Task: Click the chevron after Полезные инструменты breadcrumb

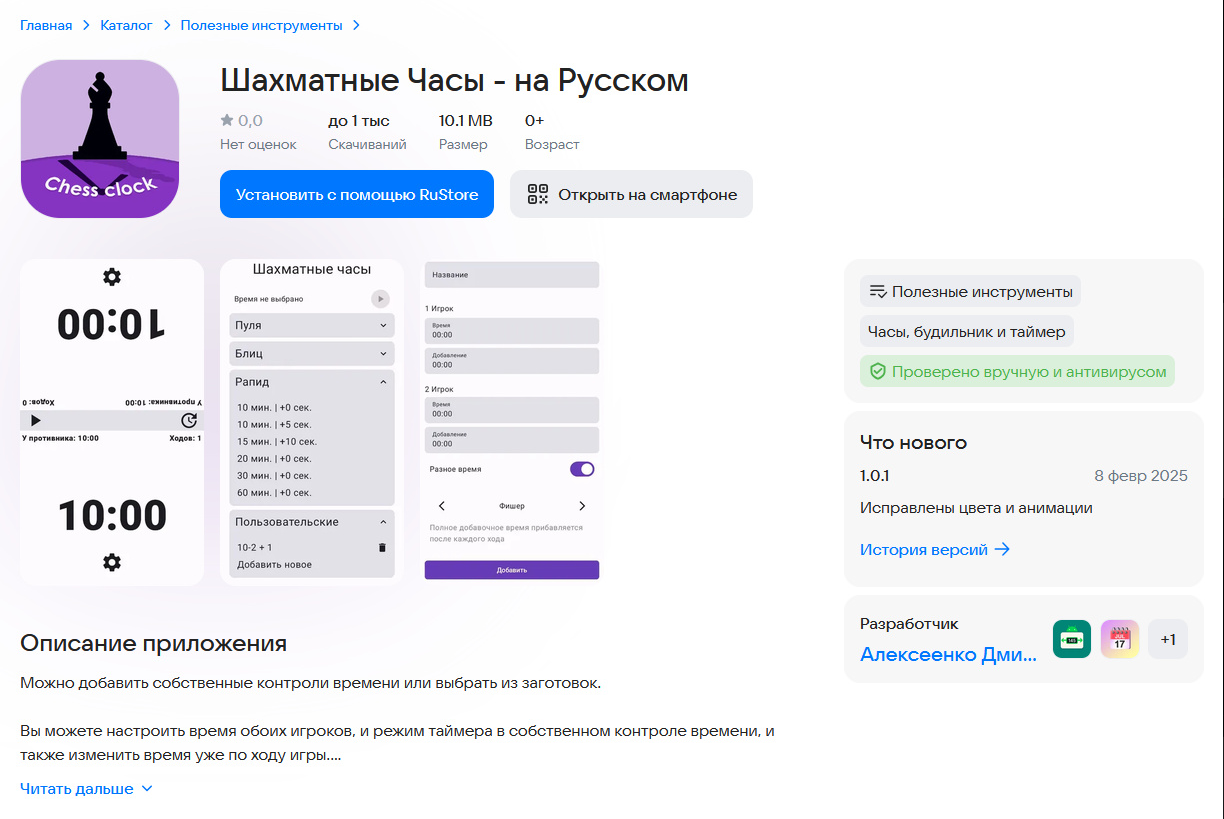Action: 357,25
